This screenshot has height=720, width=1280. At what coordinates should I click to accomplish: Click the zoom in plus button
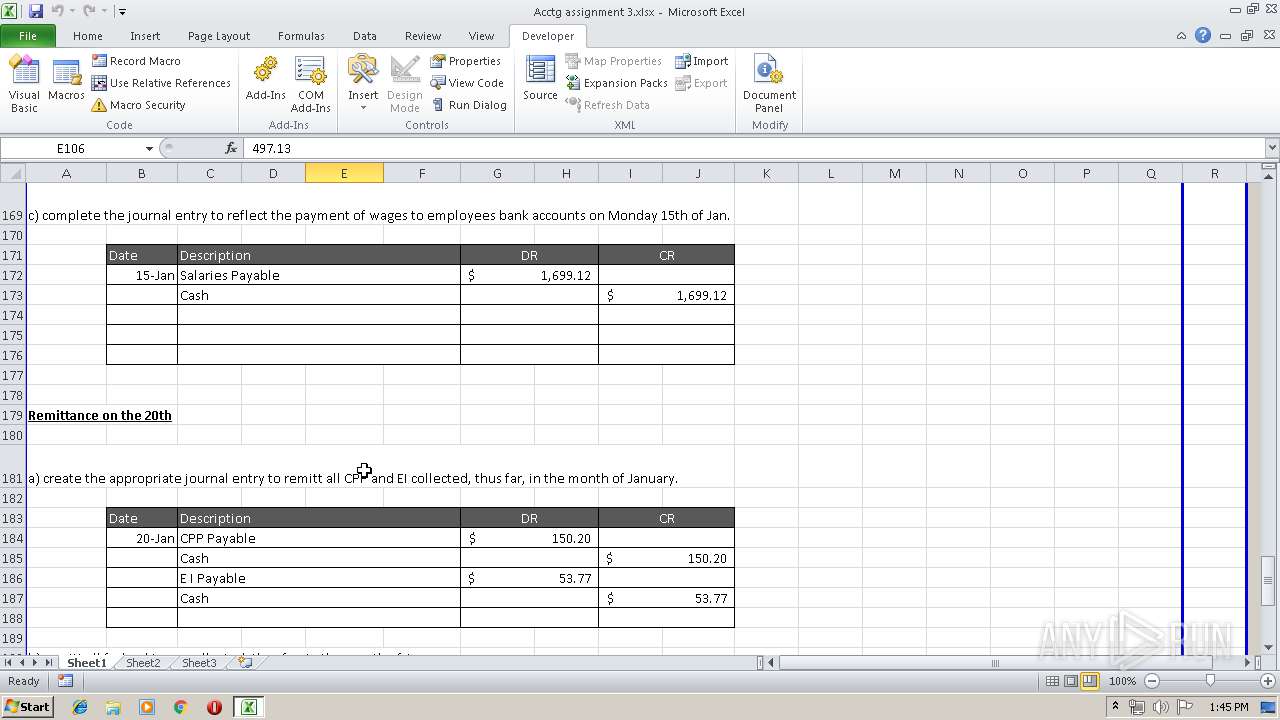click(x=1269, y=681)
